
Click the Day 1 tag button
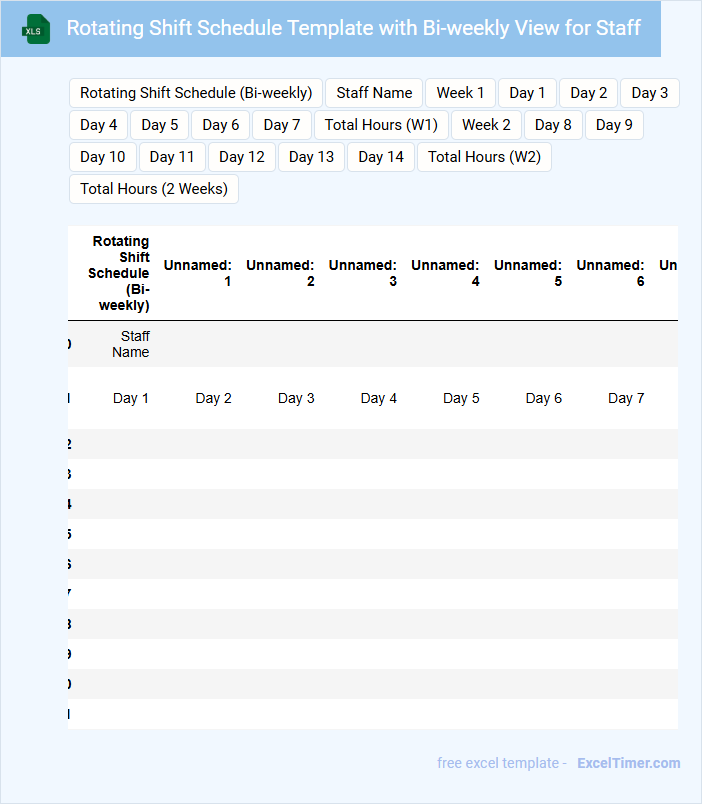click(527, 93)
